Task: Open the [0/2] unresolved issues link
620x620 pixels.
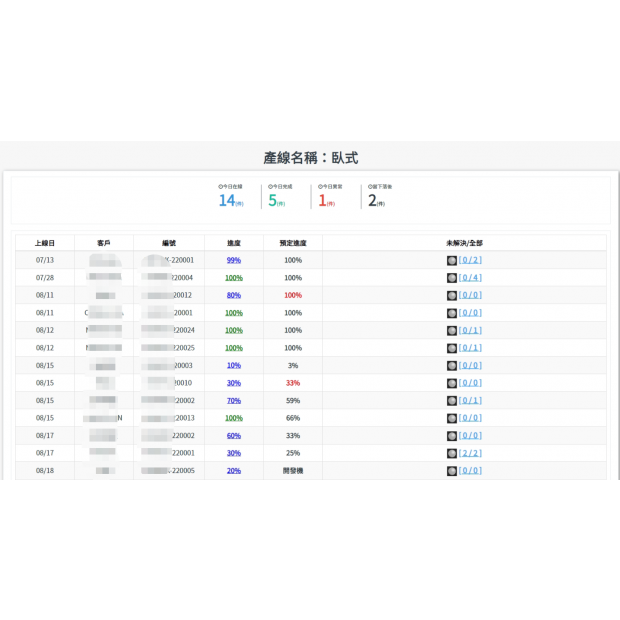Action: coord(470,260)
